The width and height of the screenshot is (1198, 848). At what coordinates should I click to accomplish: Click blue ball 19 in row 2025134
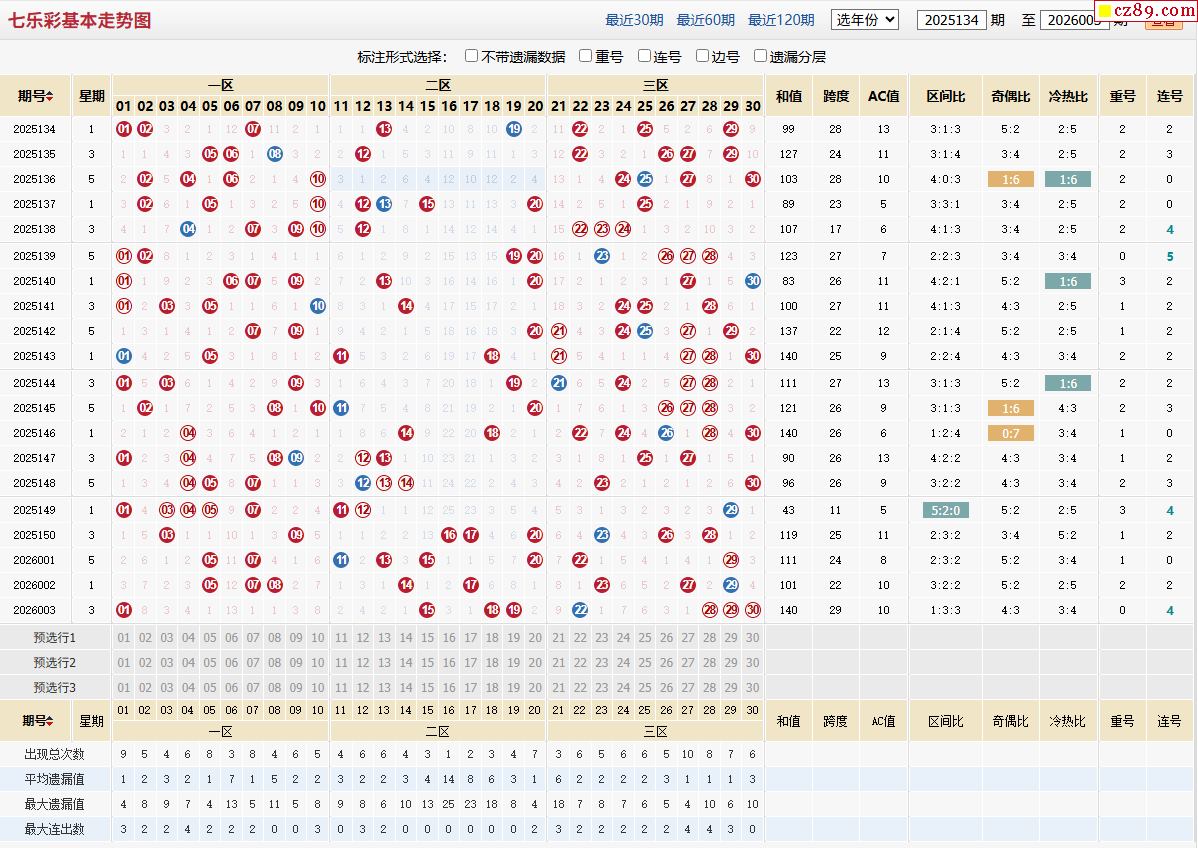point(514,128)
